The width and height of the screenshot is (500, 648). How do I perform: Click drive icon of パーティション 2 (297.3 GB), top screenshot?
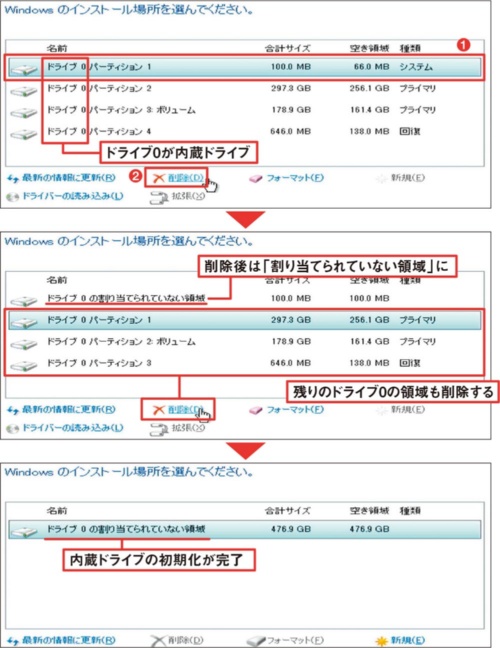click(x=24, y=90)
